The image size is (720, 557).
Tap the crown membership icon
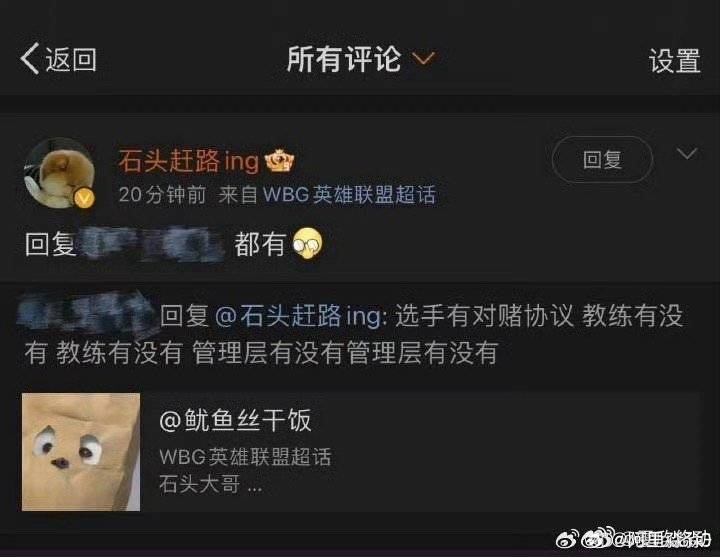pyautogui.click(x=281, y=161)
